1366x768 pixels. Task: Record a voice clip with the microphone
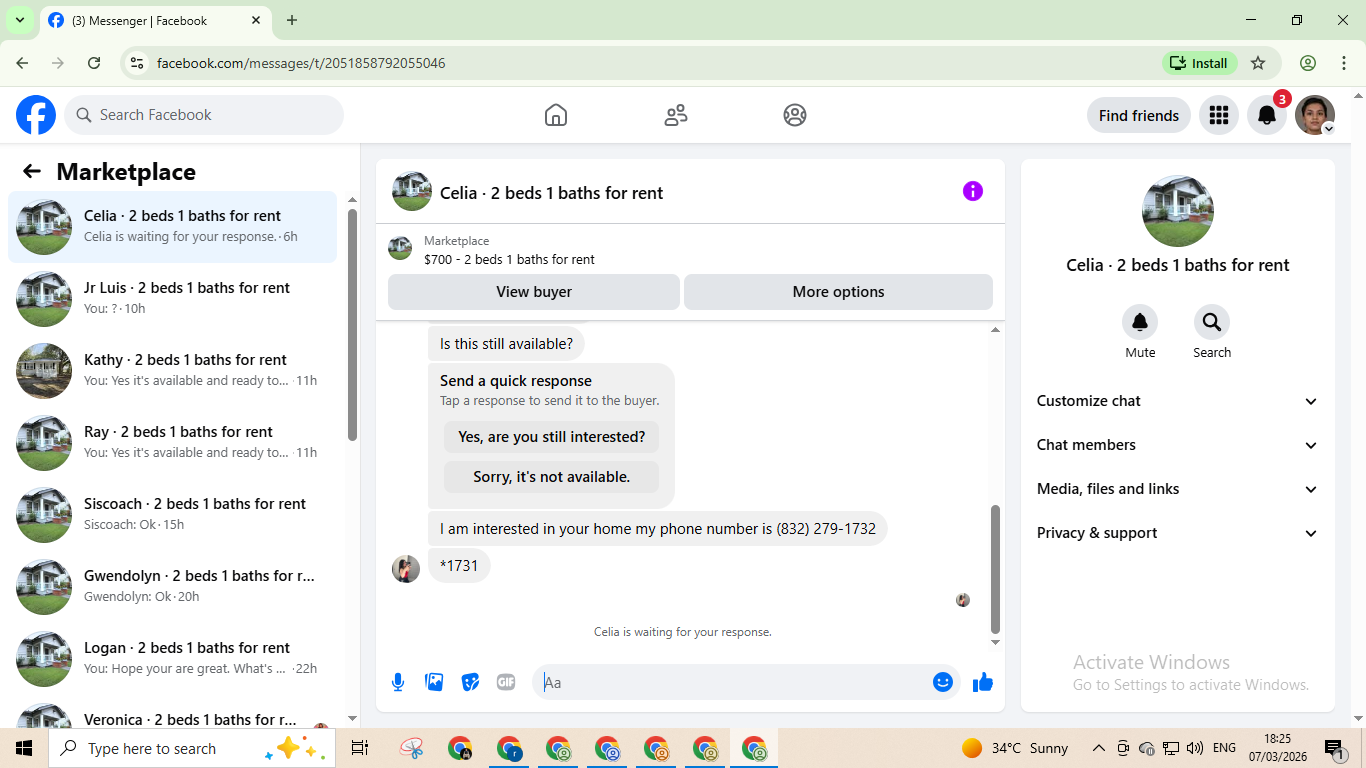tap(398, 682)
